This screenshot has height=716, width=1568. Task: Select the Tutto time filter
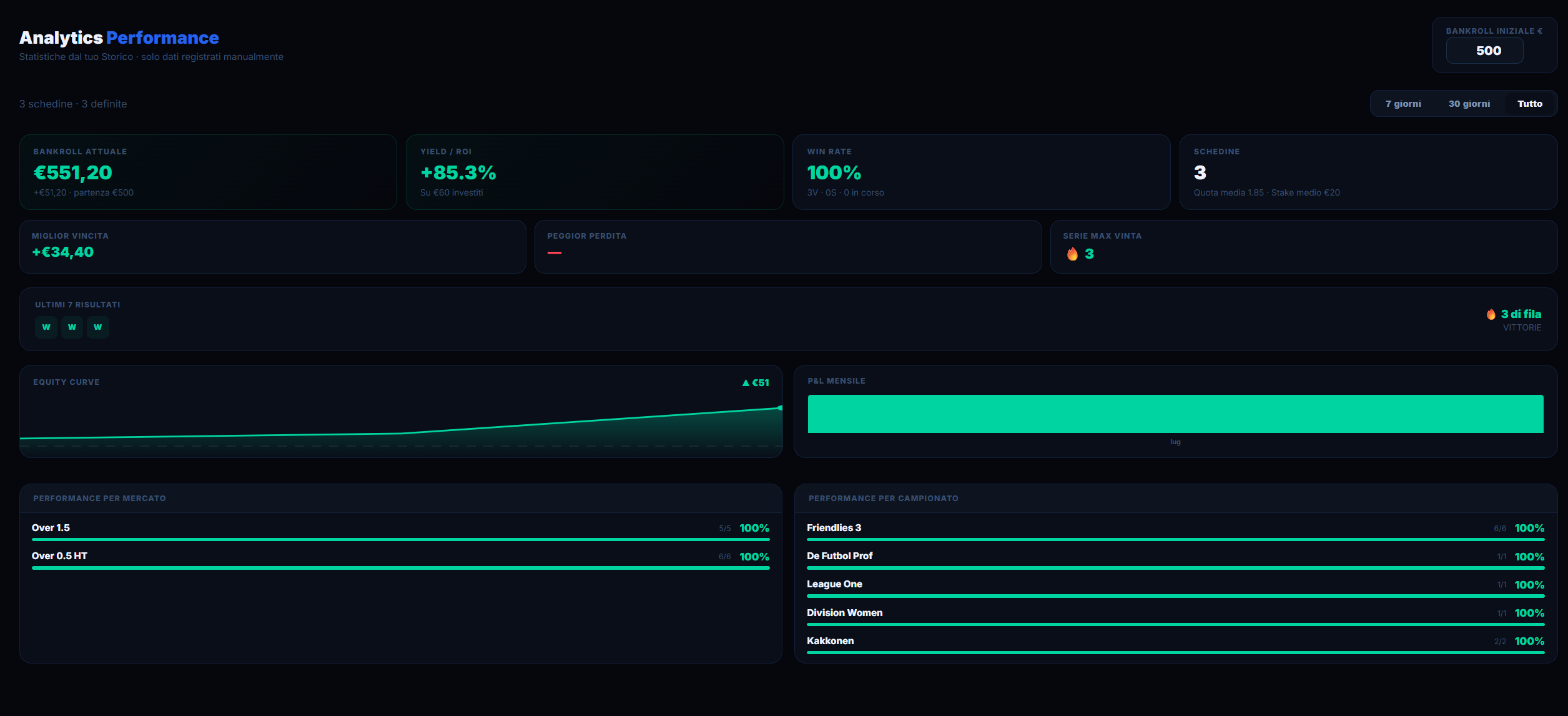tap(1529, 104)
